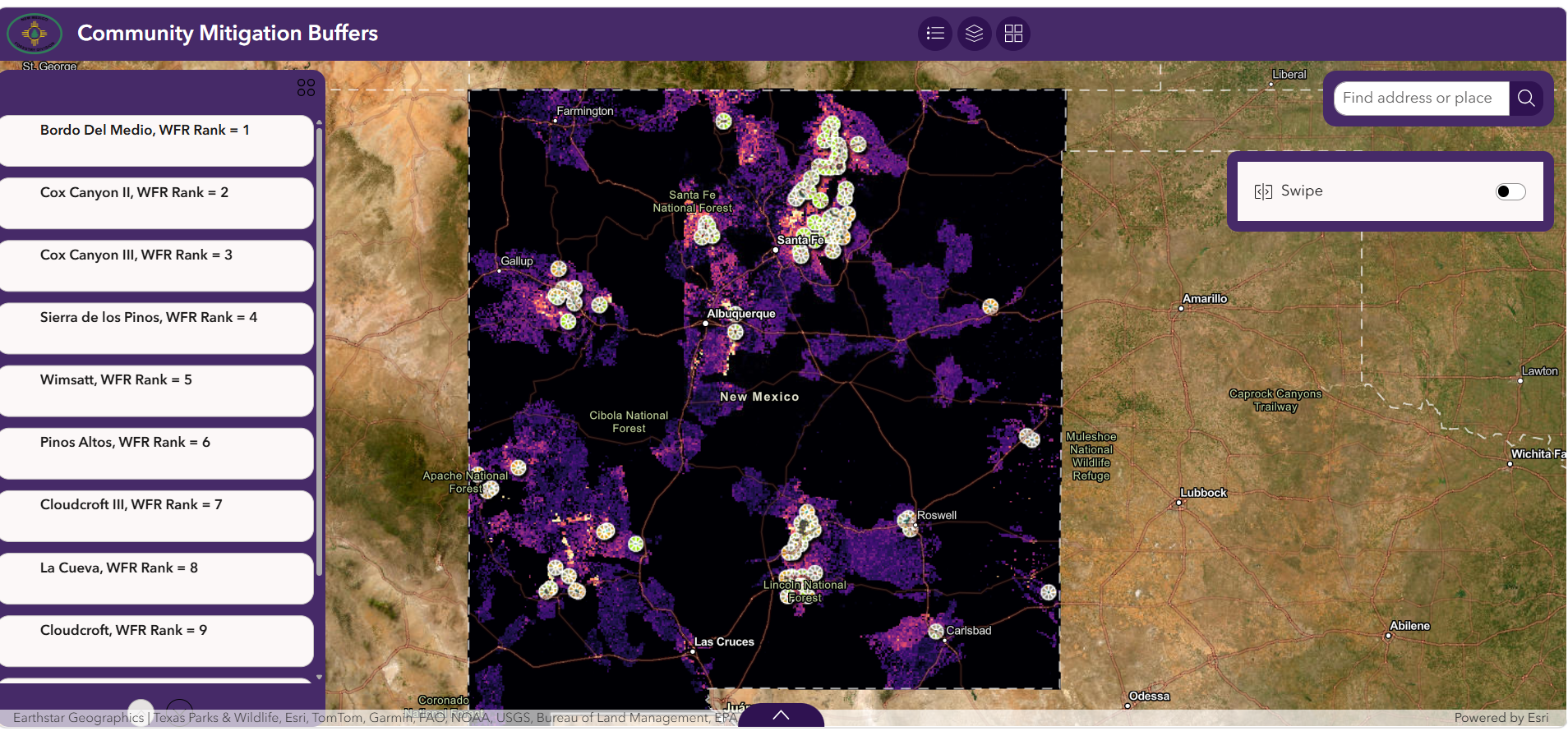Click the app logo in the header
This screenshot has width=1568, height=731.
point(35,34)
